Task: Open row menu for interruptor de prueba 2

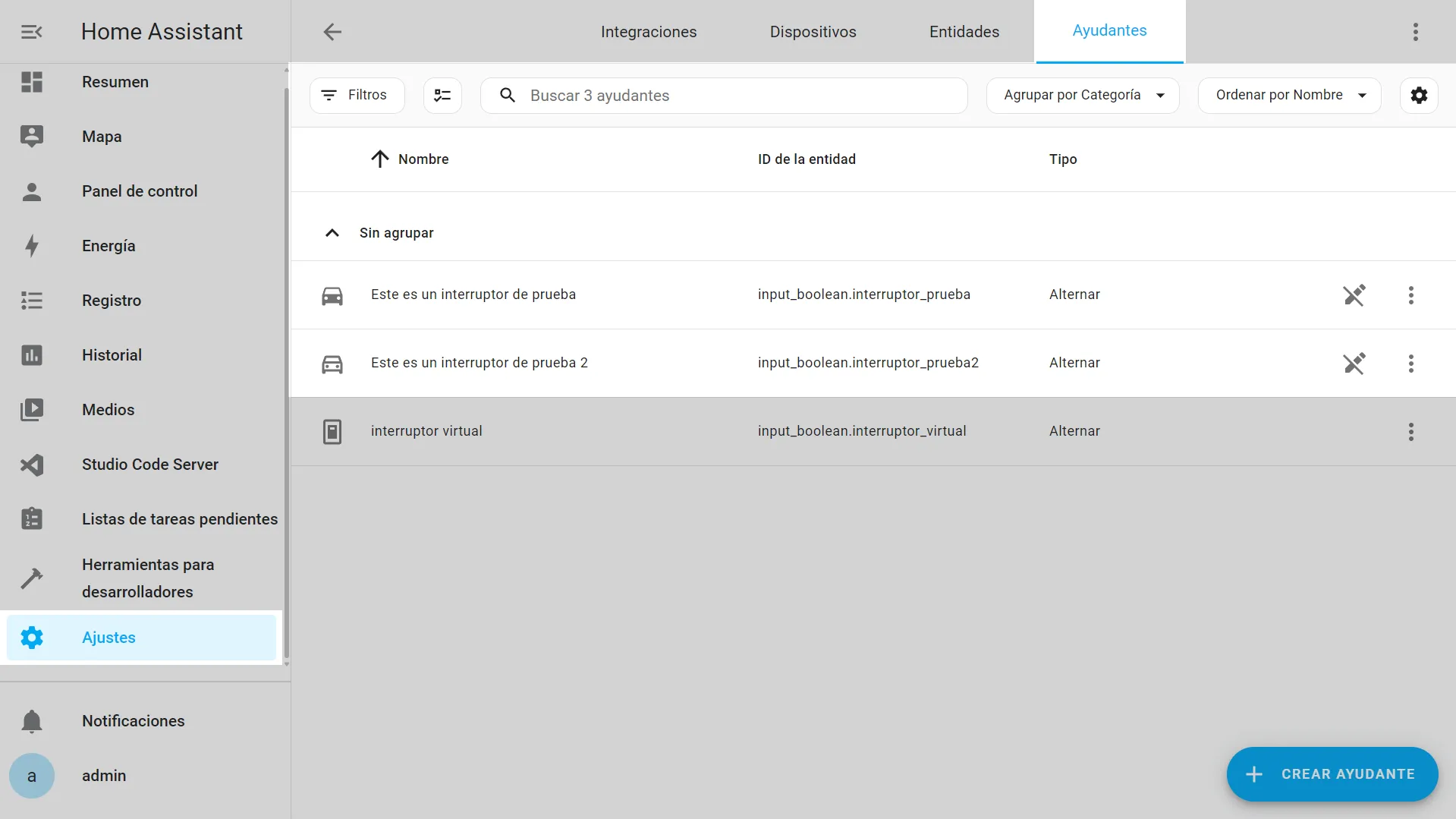Action: pos(1410,364)
